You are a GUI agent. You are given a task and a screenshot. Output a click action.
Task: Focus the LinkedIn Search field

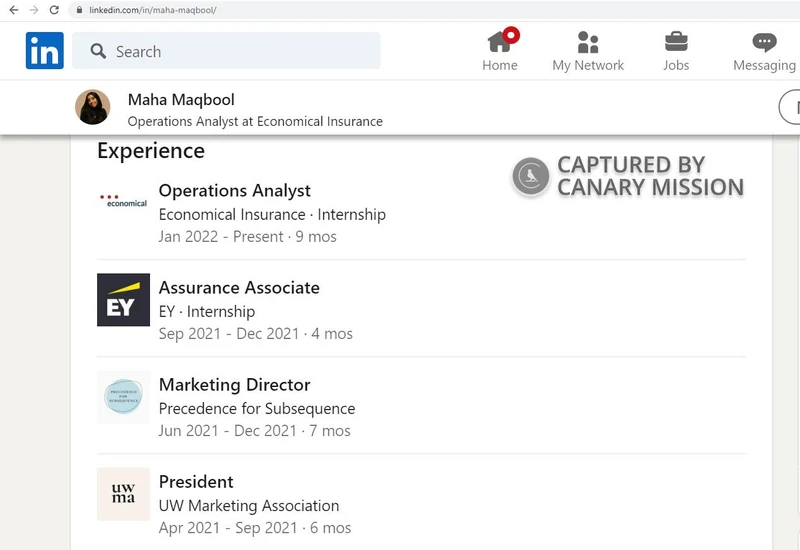[226, 51]
